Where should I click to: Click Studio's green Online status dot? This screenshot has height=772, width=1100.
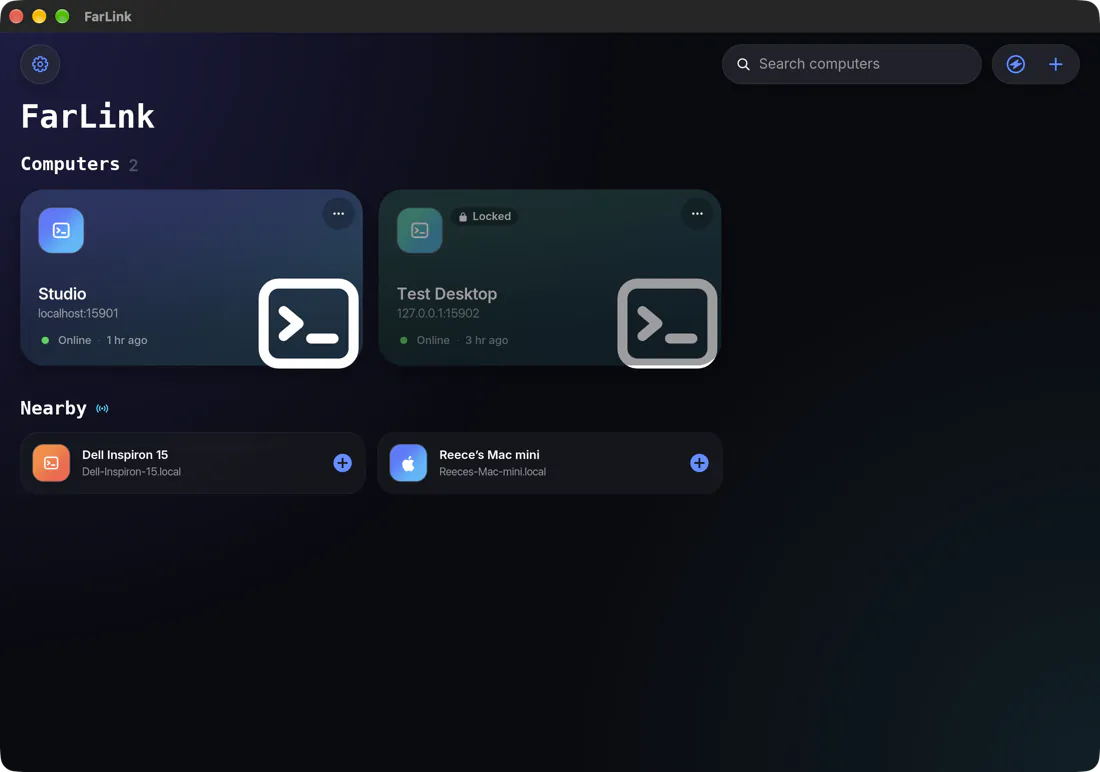[x=45, y=340]
